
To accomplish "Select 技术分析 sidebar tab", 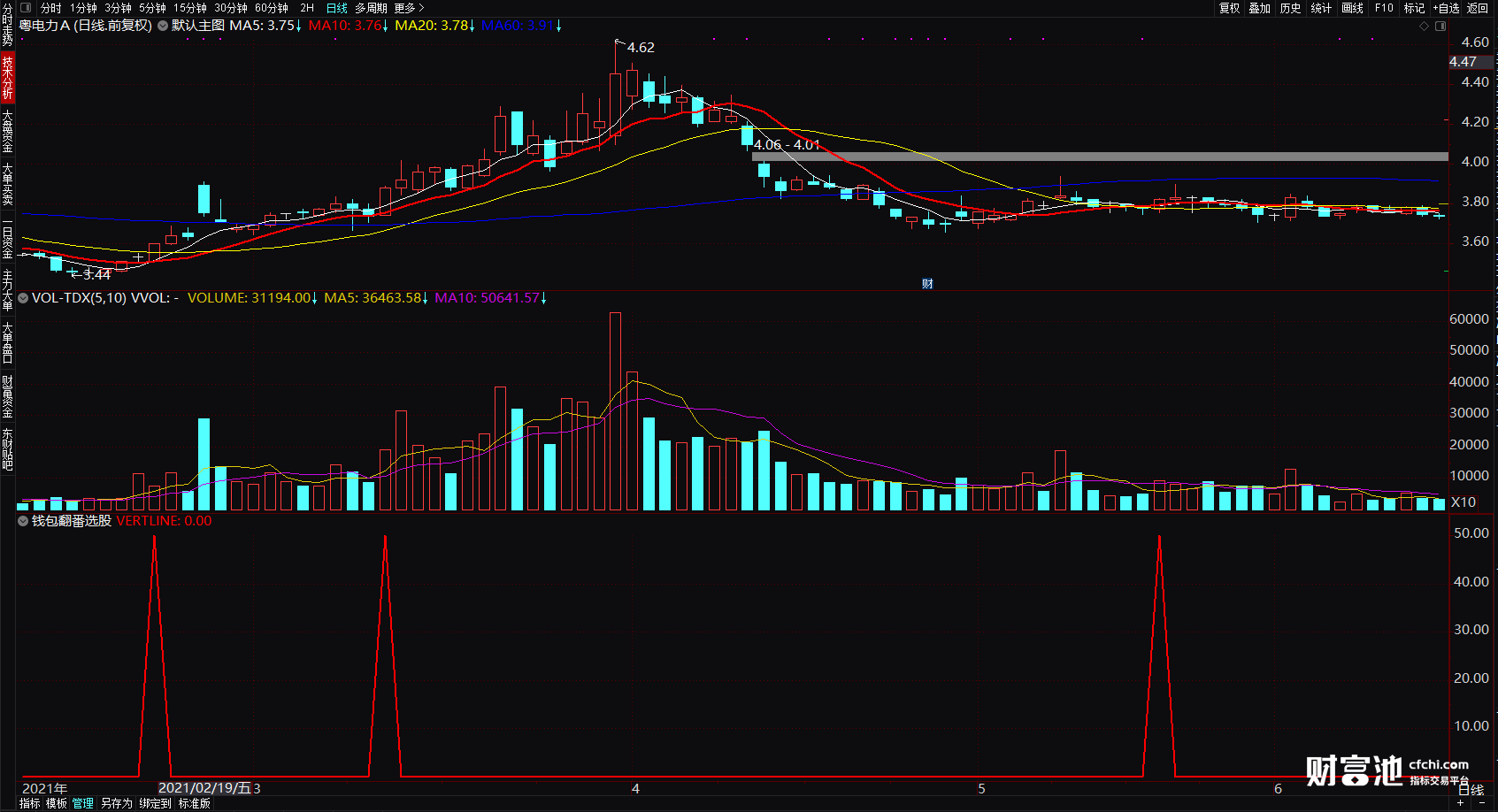I will point(7,78).
